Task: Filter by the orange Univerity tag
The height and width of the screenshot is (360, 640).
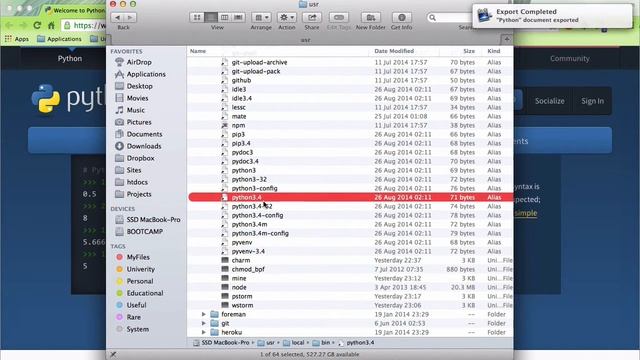Action: 140,269
